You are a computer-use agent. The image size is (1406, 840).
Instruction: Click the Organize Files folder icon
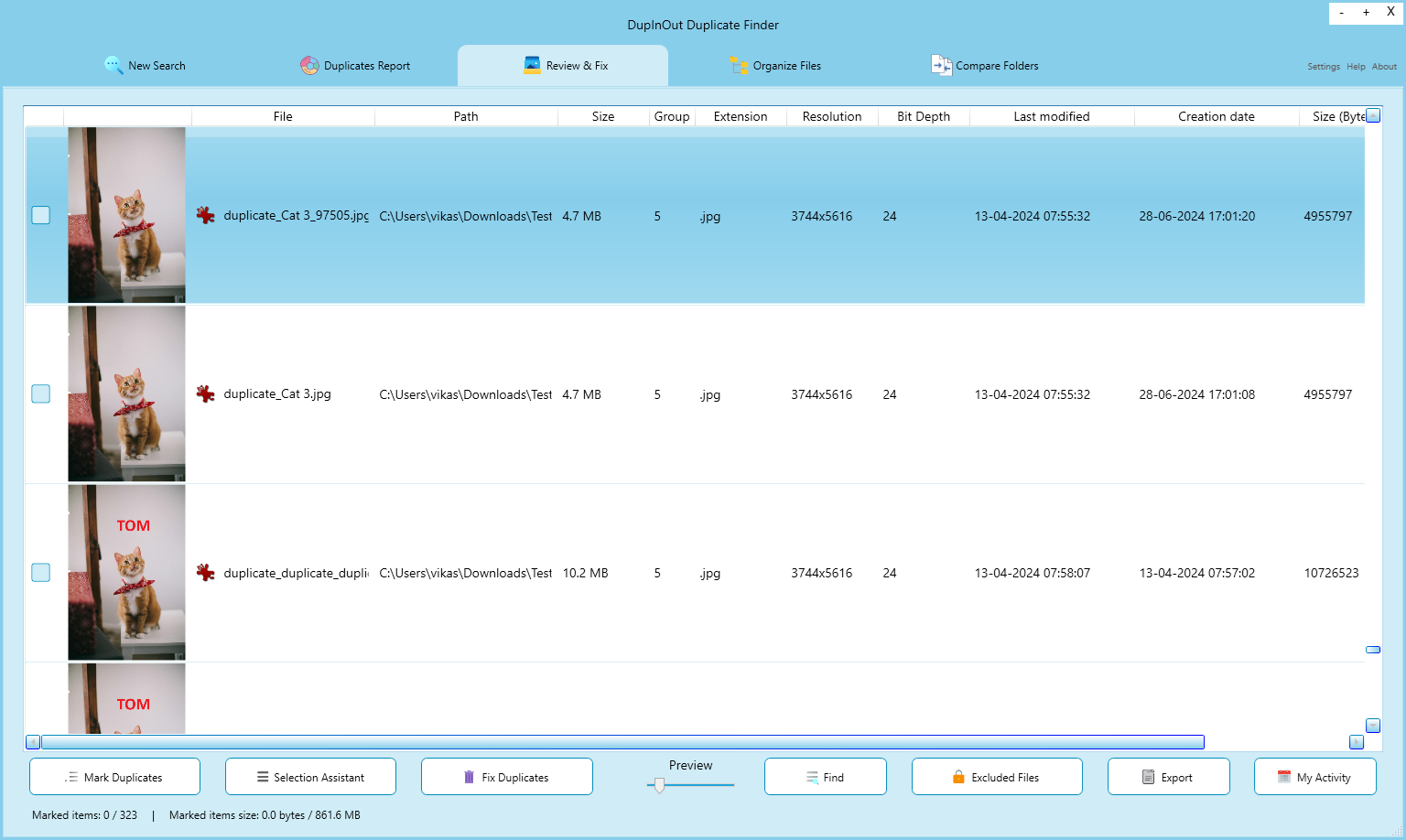739,65
